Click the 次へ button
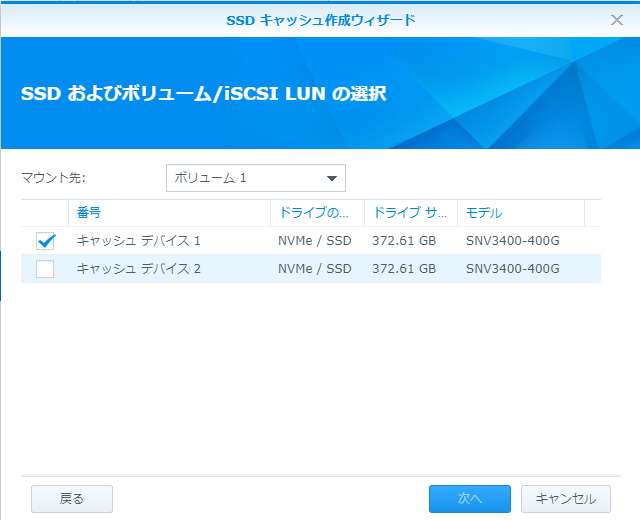 tap(469, 498)
